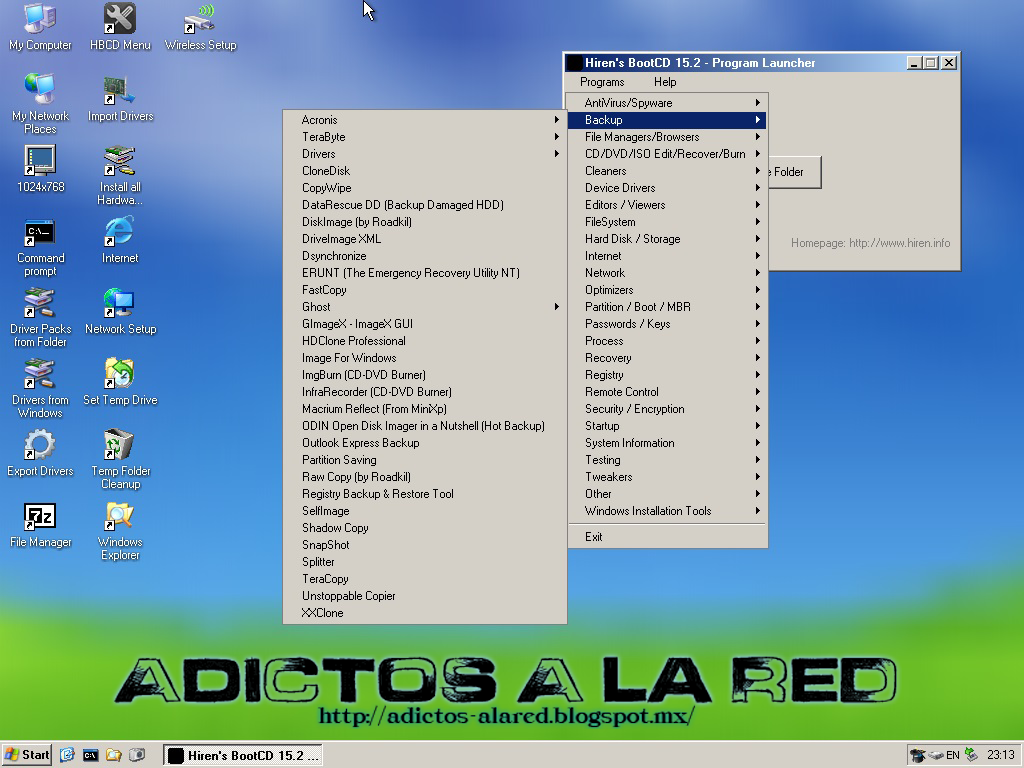1024x768 pixels.
Task: Expand the Acronis backup submenu
Action: pos(424,120)
